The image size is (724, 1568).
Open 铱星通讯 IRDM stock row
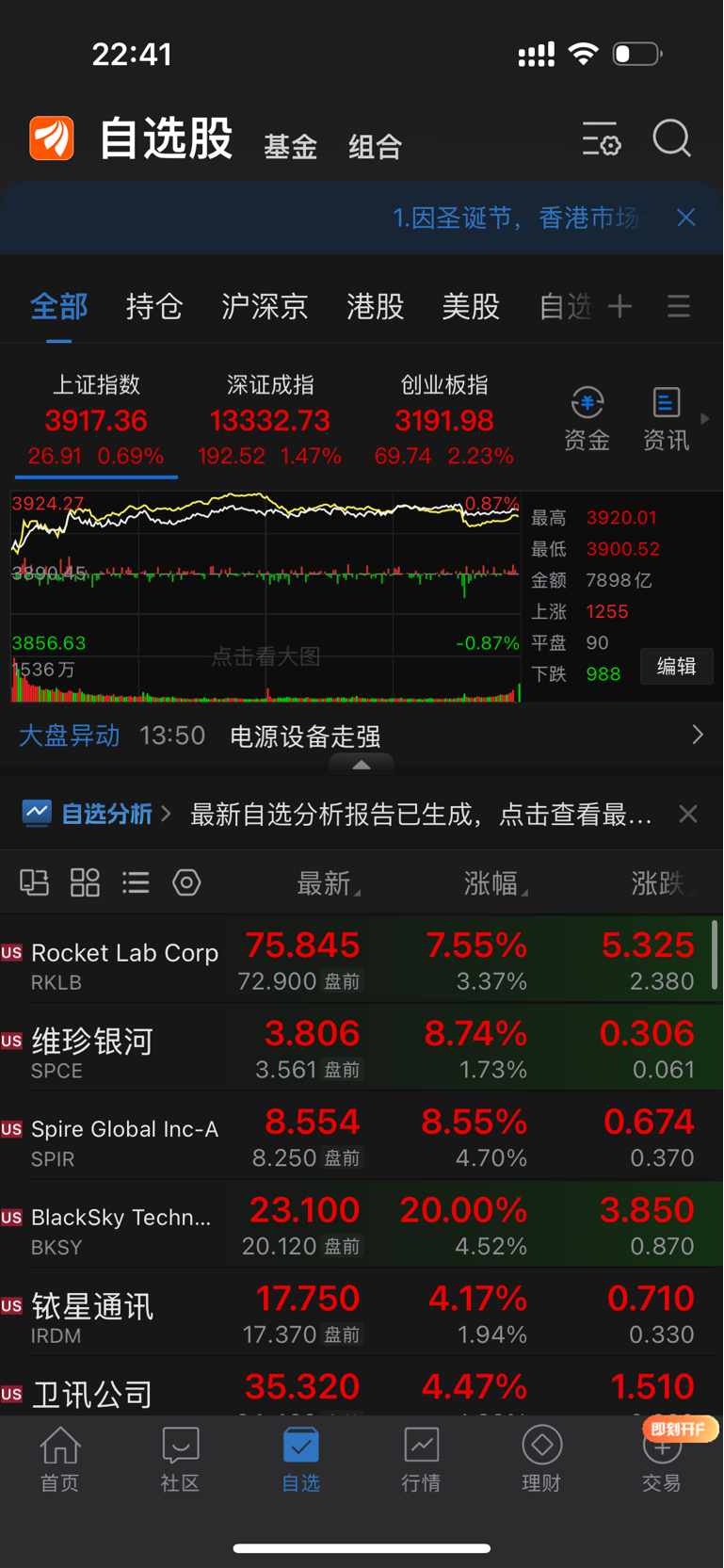point(362,1313)
